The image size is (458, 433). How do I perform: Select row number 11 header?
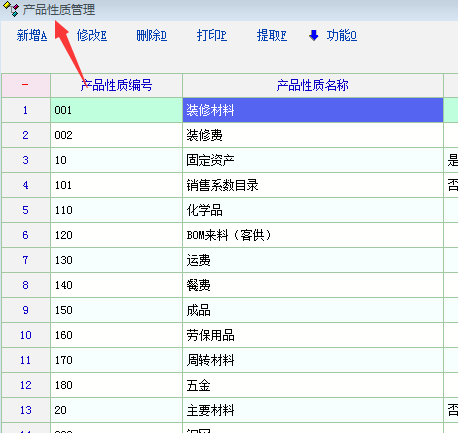pyautogui.click(x=26, y=360)
